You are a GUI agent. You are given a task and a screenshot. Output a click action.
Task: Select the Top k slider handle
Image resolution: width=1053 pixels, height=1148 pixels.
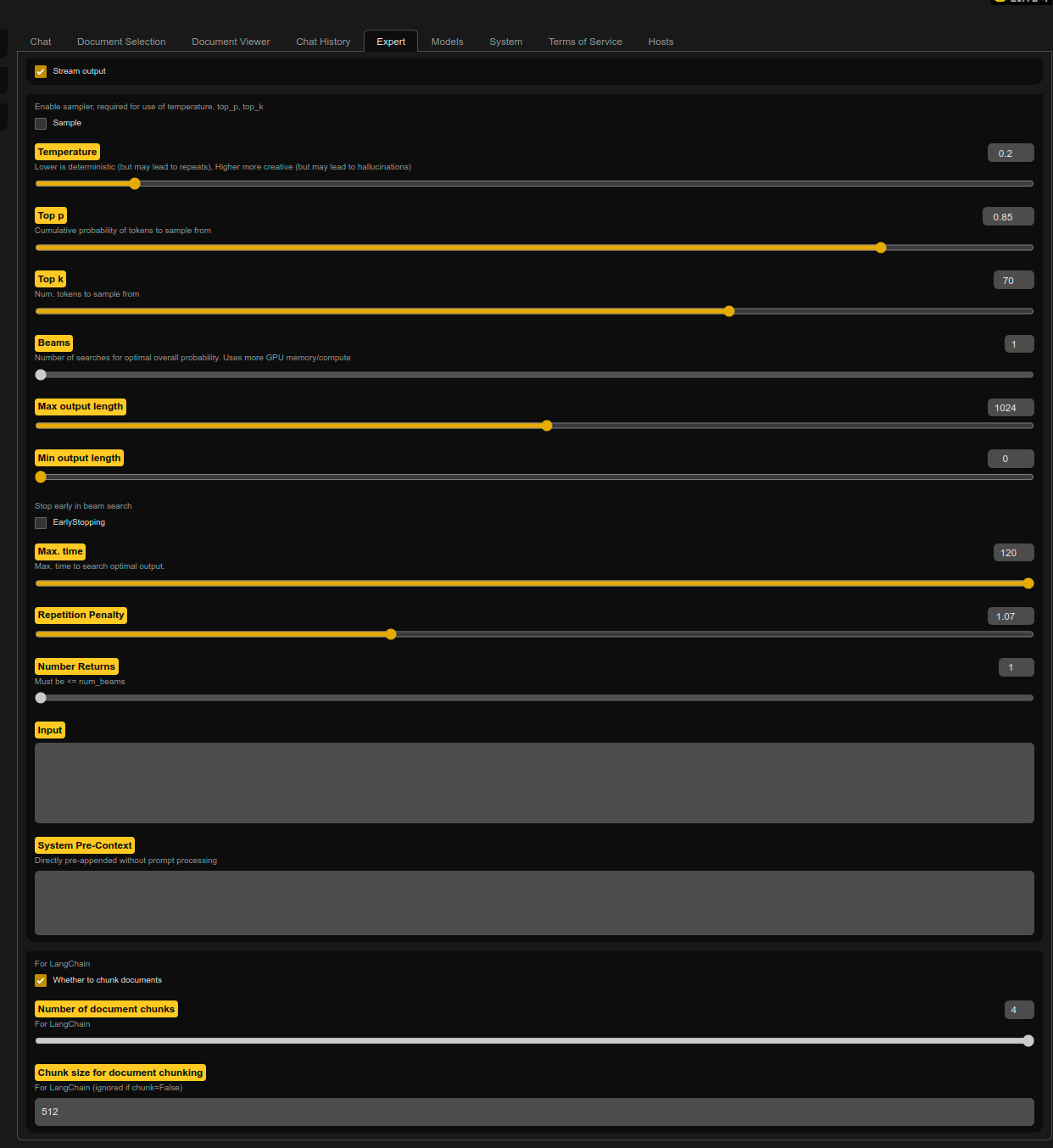728,310
